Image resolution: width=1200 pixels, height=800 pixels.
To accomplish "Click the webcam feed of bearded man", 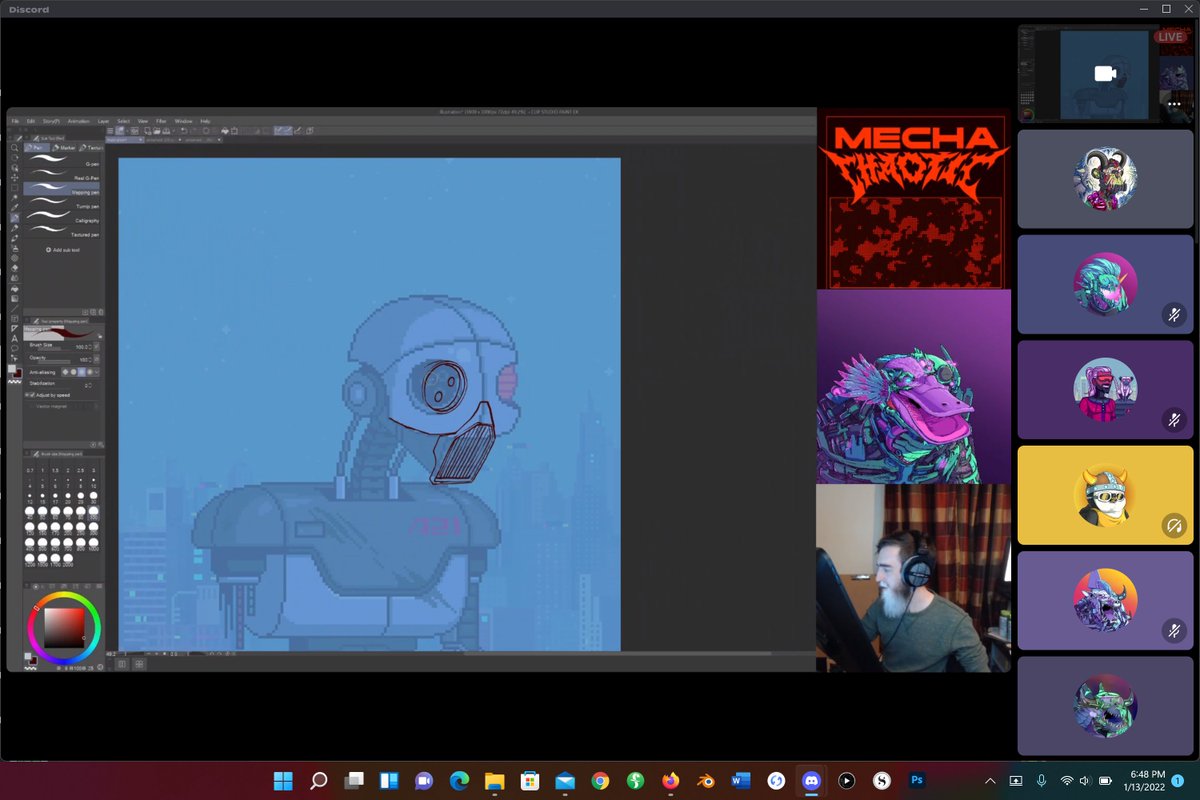I will (x=914, y=577).
